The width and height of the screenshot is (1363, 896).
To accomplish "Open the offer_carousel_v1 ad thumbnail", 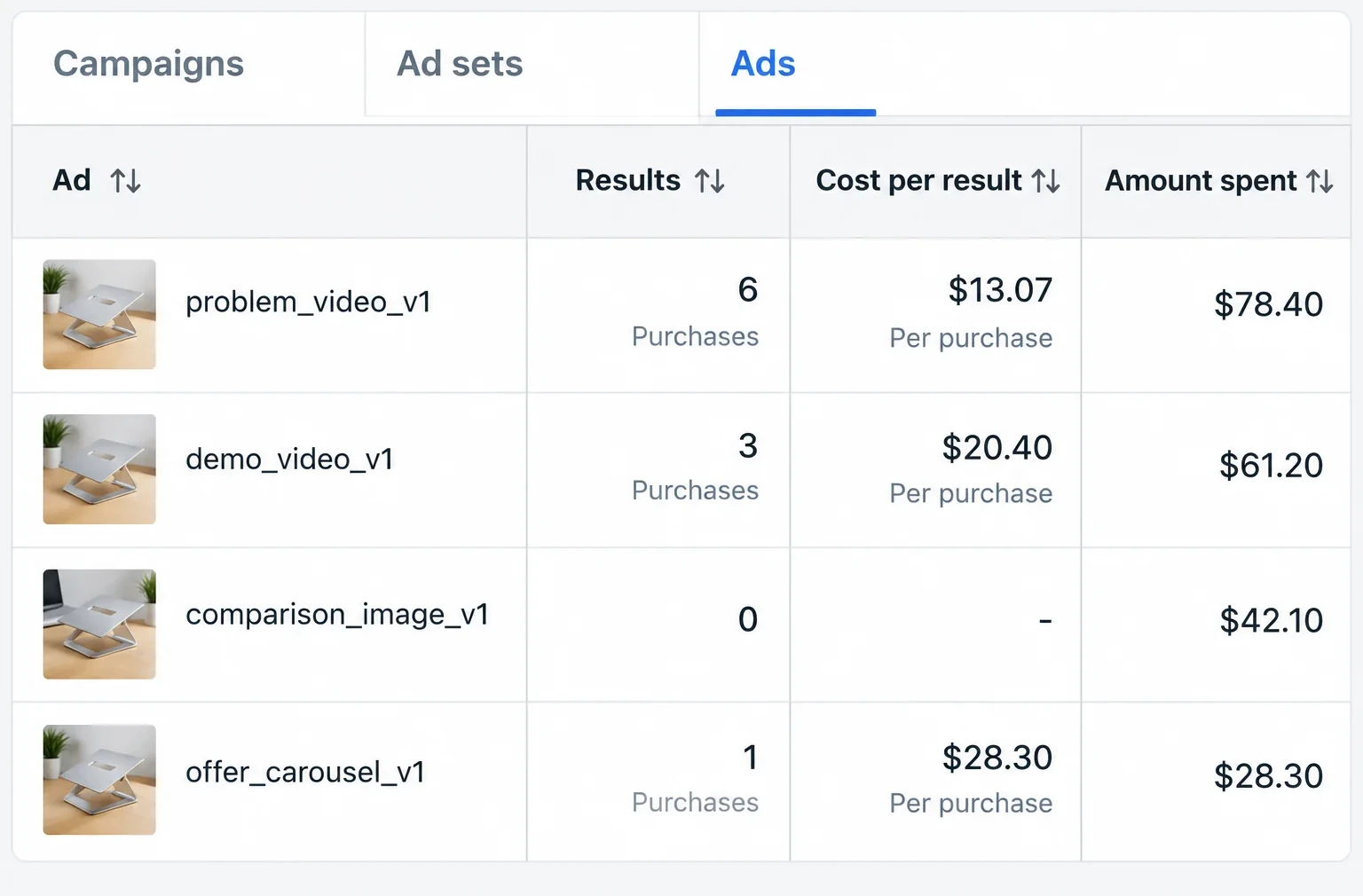I will point(99,780).
